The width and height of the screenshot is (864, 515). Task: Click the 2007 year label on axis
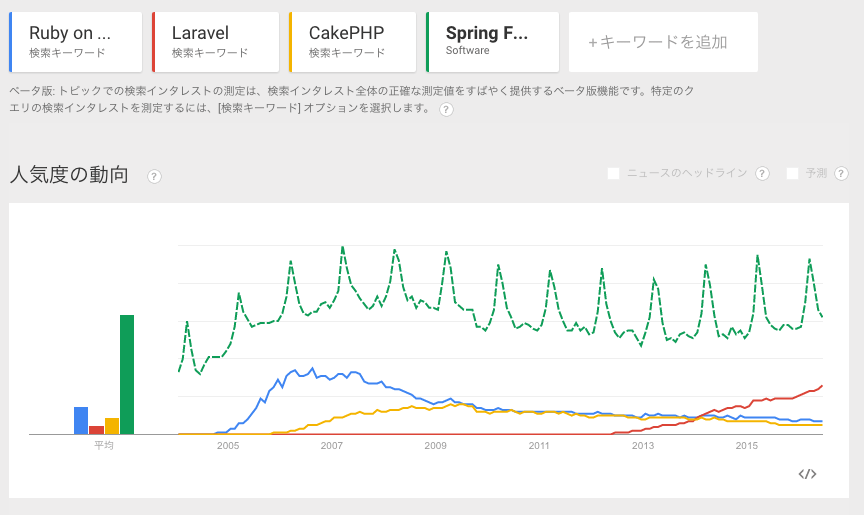click(331, 445)
